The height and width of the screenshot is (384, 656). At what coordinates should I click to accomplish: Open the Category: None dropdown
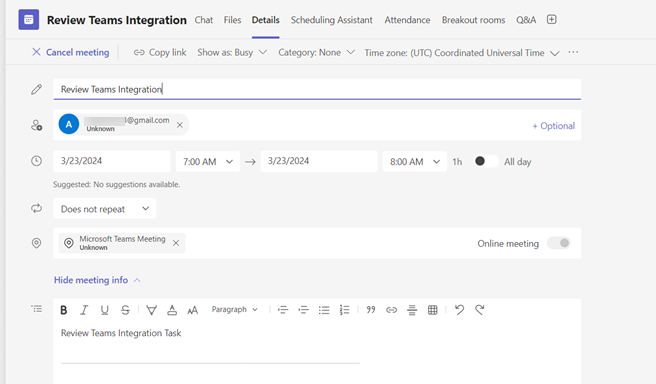pyautogui.click(x=317, y=52)
